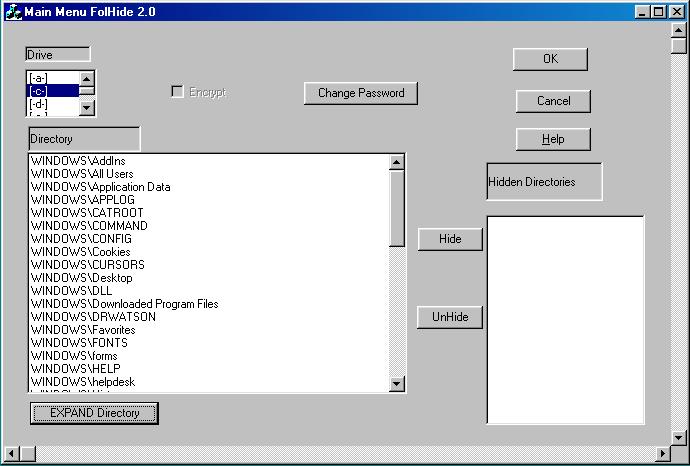Select WINDOWS\DRWATSON entry
Screen dimensions: 690x466
tap(209, 317)
